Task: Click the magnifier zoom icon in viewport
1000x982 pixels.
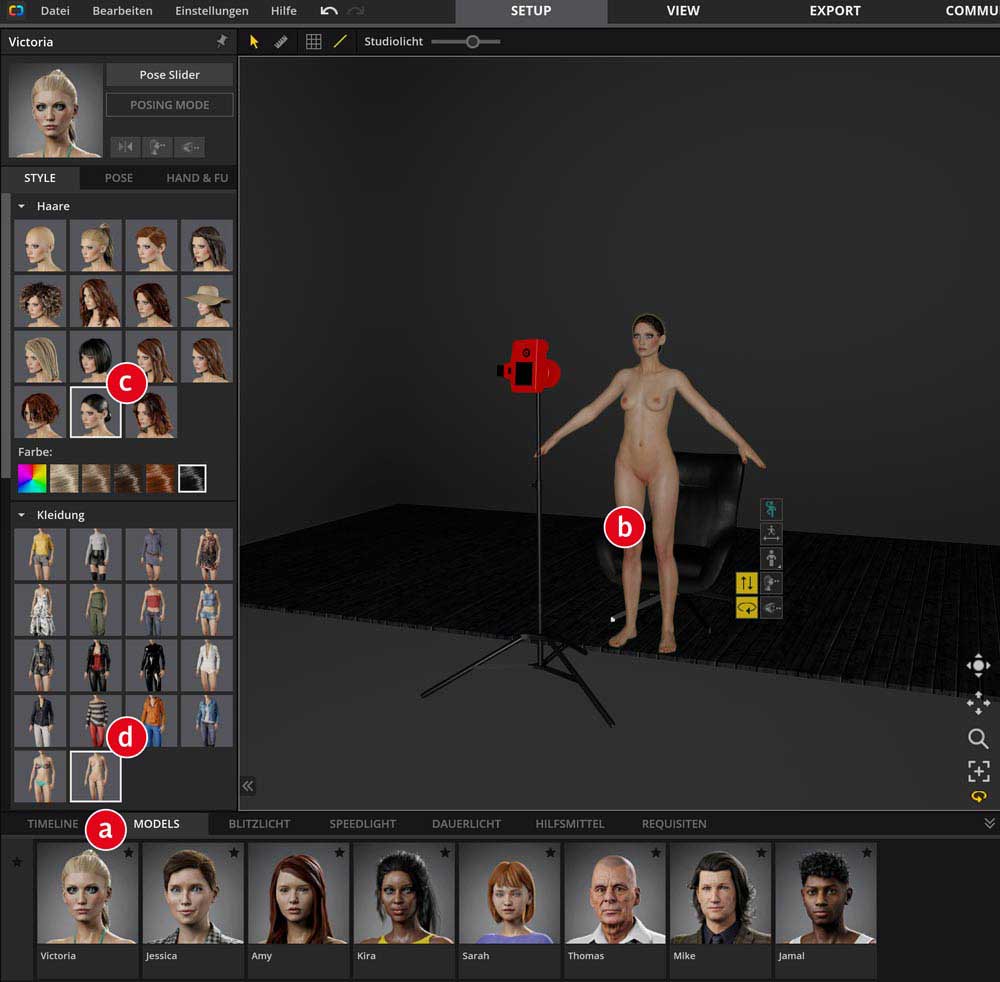Action: (978, 739)
